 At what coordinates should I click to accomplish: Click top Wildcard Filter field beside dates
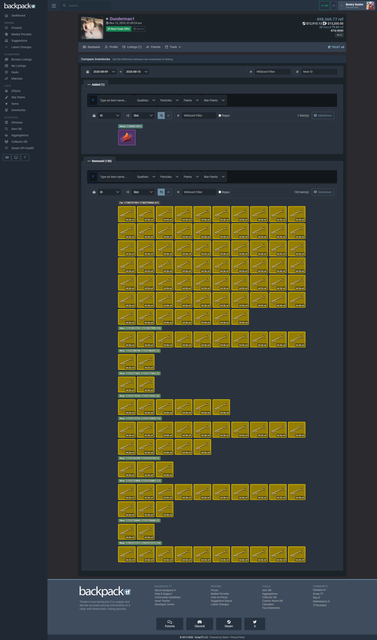tap(273, 71)
